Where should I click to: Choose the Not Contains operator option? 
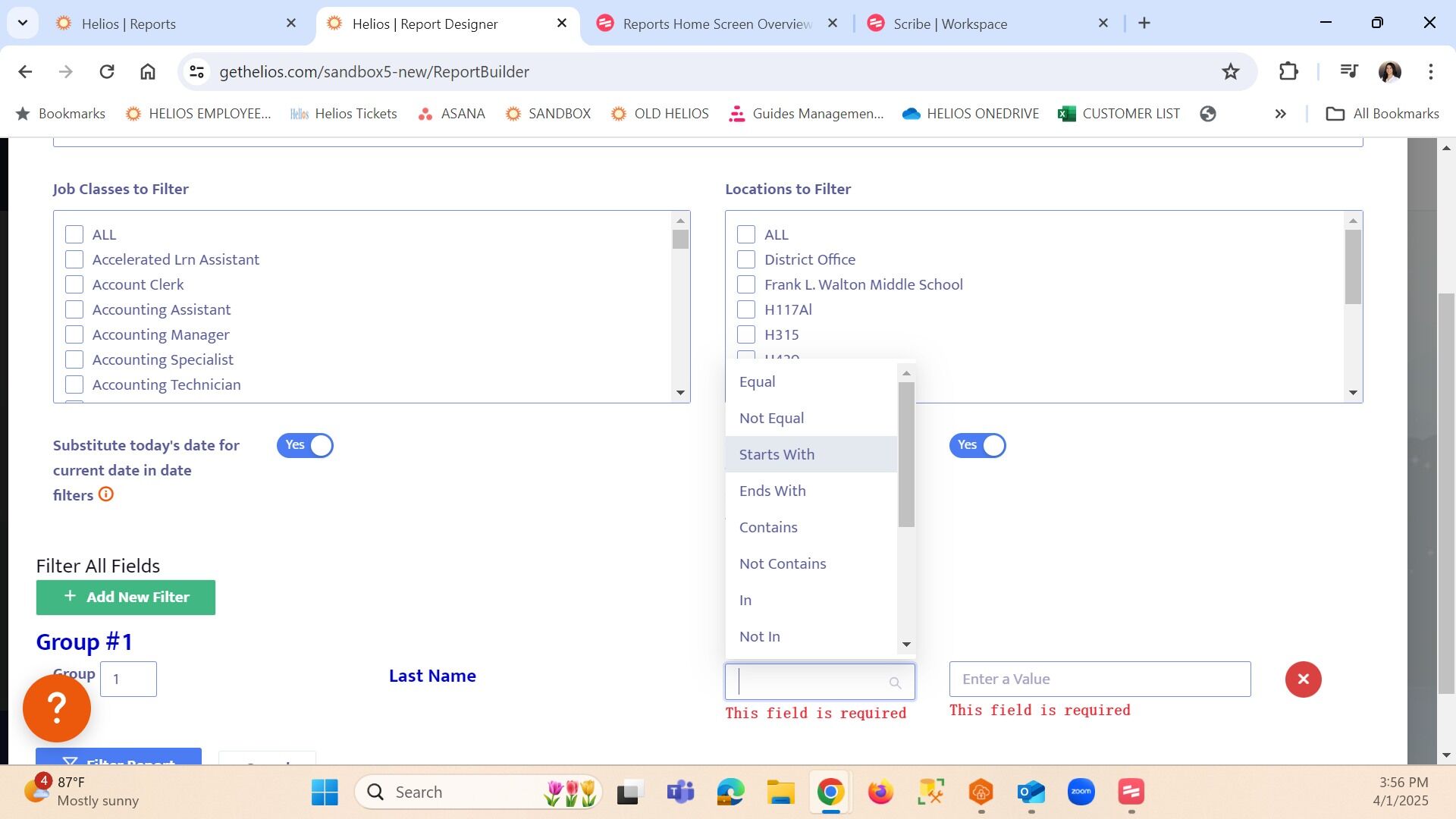[782, 563]
